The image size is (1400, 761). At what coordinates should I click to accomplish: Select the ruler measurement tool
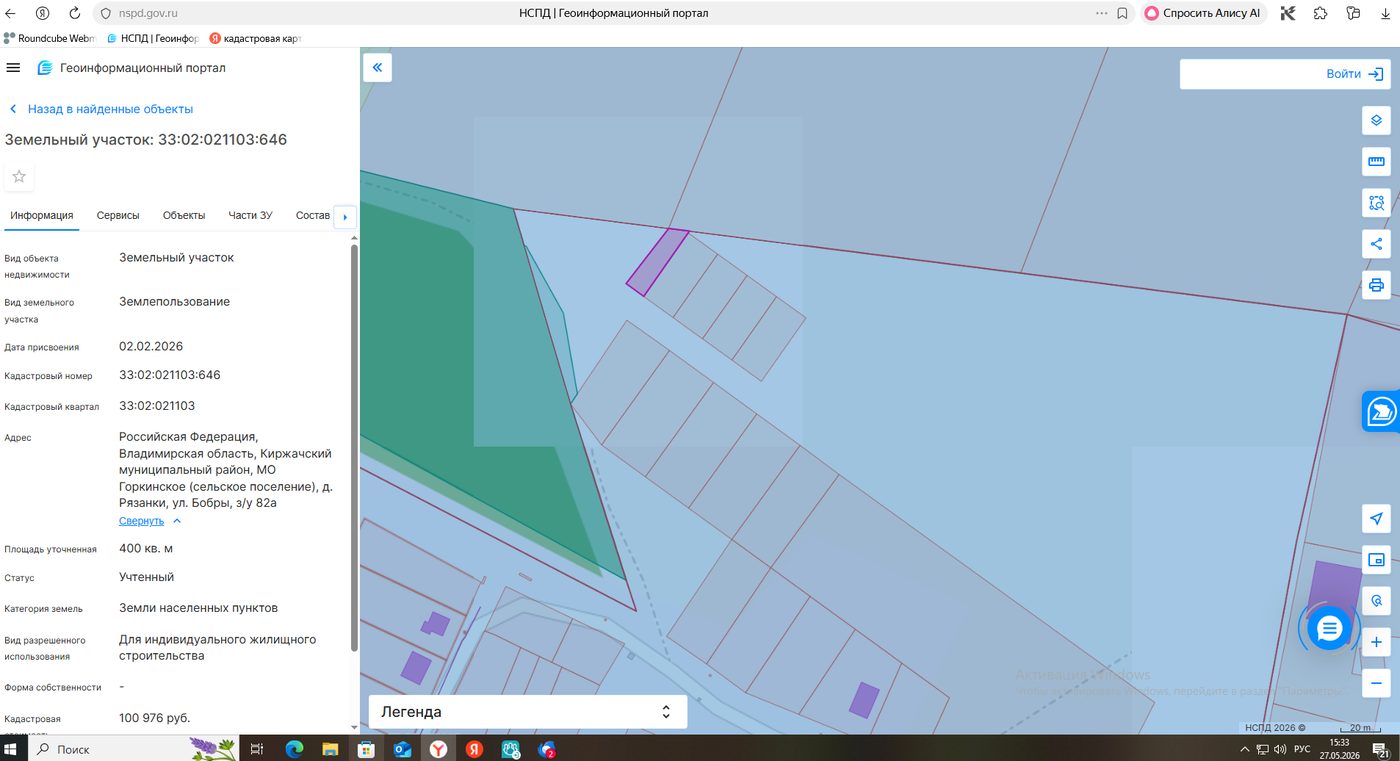pos(1376,162)
